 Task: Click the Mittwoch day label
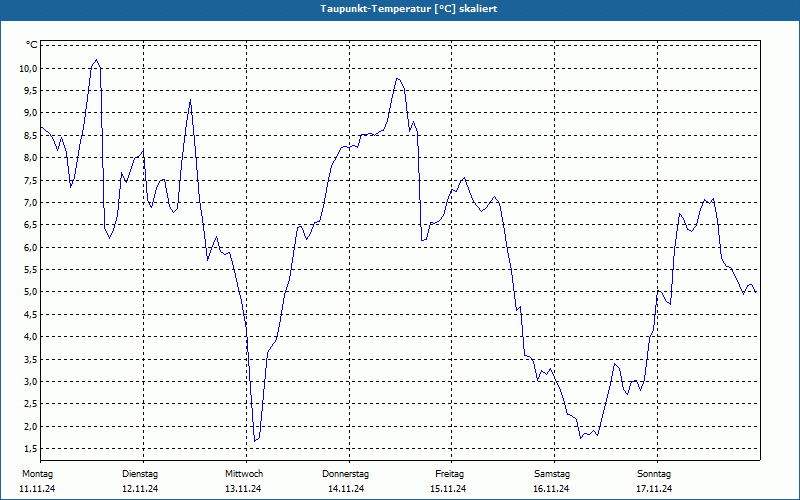(x=244, y=474)
